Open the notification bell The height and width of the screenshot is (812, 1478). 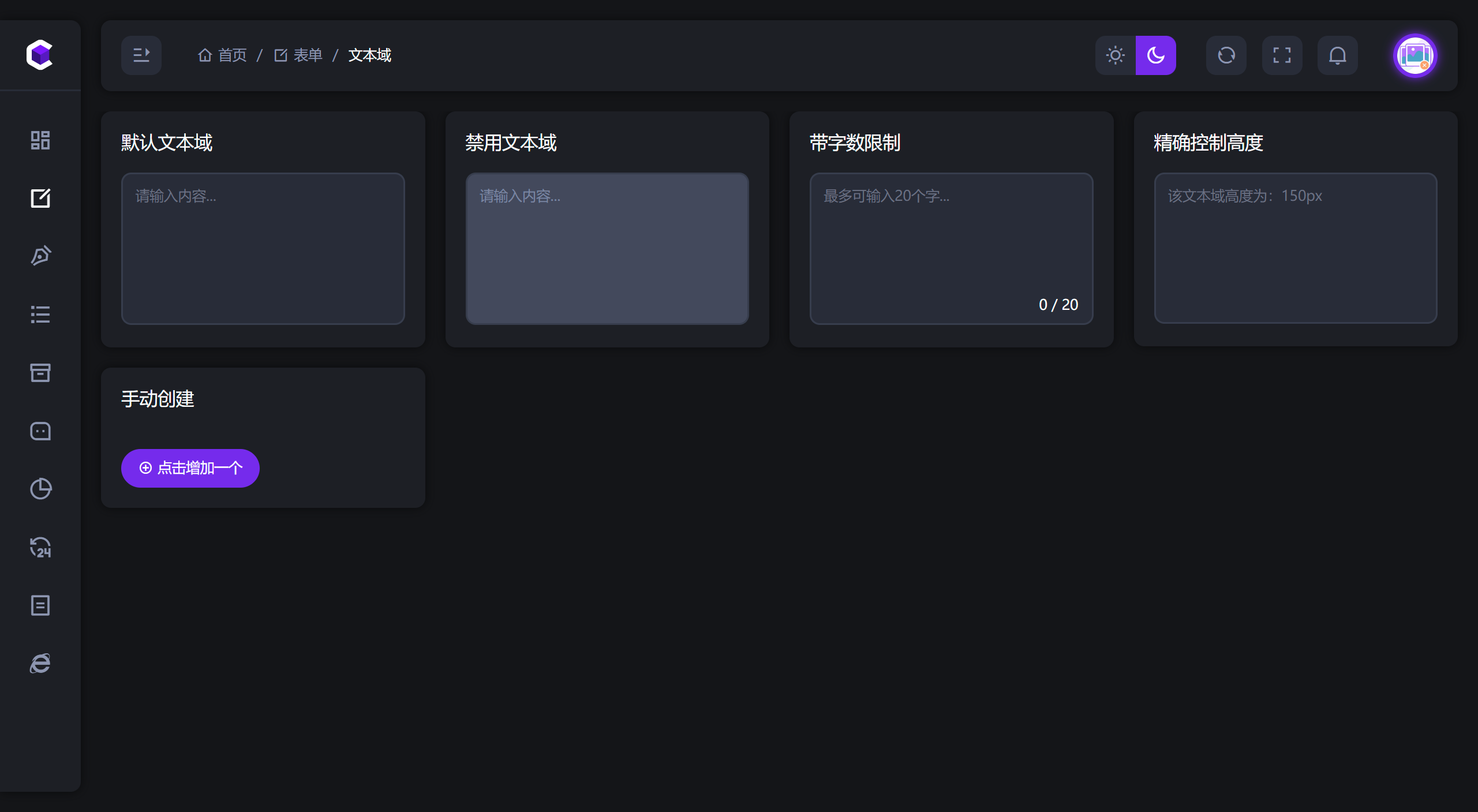(x=1338, y=55)
